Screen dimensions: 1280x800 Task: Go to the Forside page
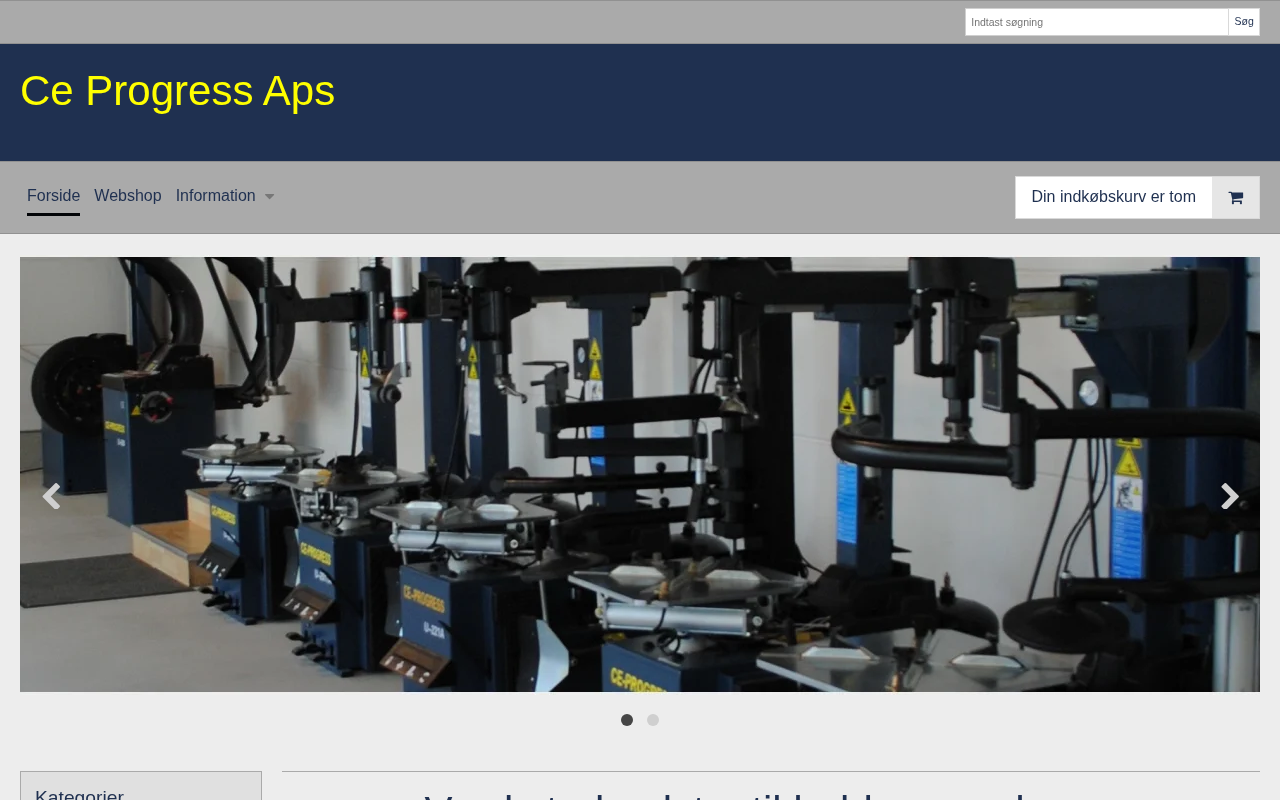click(53, 196)
